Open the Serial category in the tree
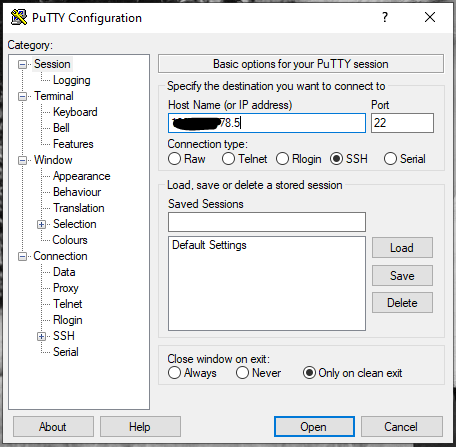Screen dimensions: 456x447 66,352
